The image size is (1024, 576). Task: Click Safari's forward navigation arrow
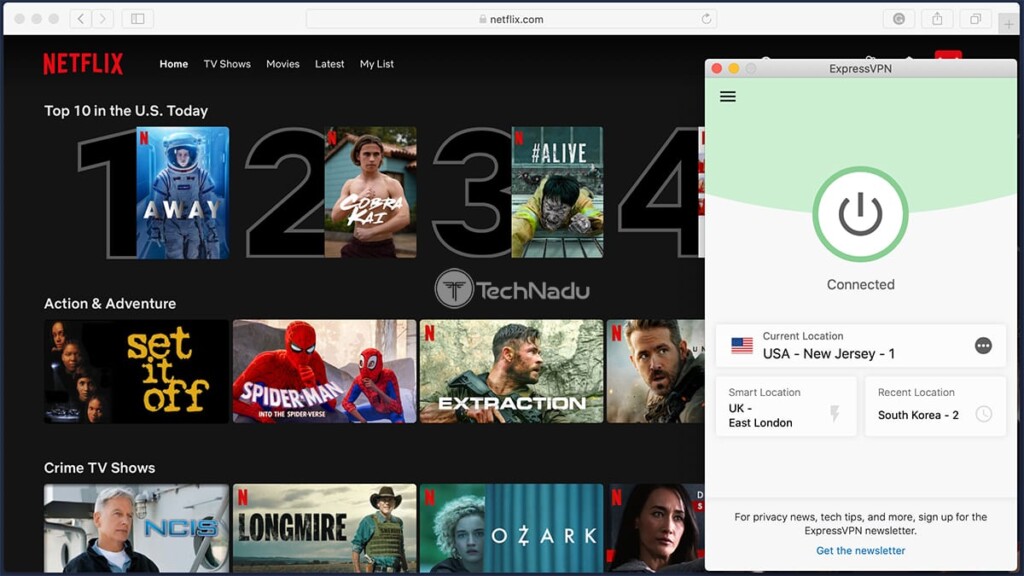102,19
